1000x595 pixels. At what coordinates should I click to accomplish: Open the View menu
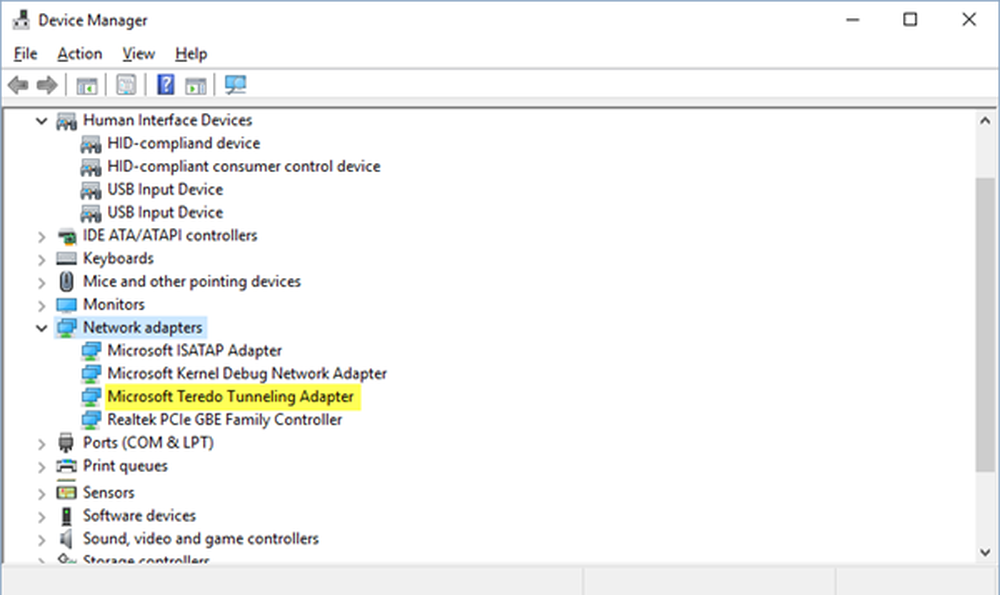click(x=138, y=54)
